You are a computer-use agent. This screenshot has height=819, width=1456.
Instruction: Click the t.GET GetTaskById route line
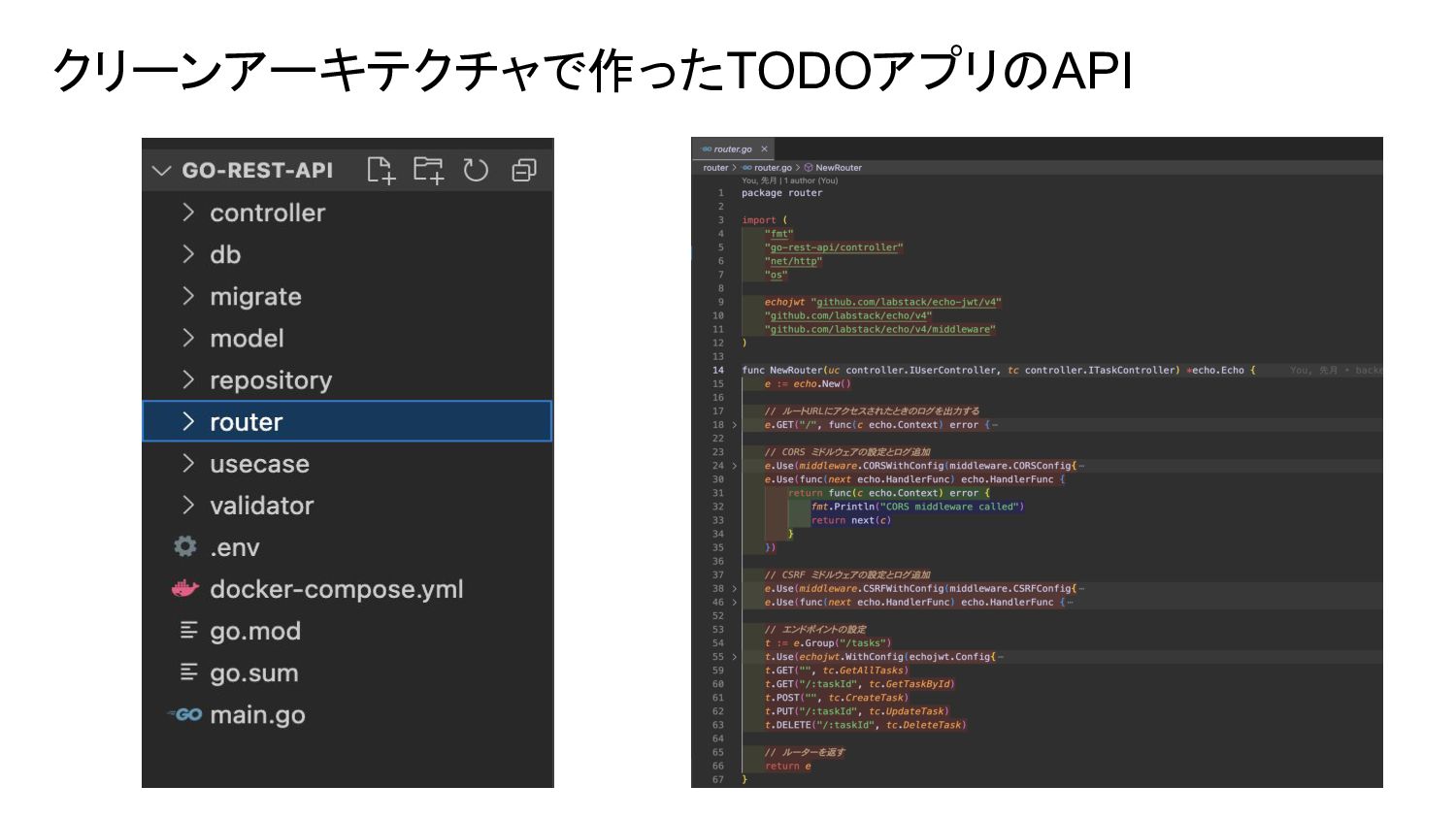[860, 684]
